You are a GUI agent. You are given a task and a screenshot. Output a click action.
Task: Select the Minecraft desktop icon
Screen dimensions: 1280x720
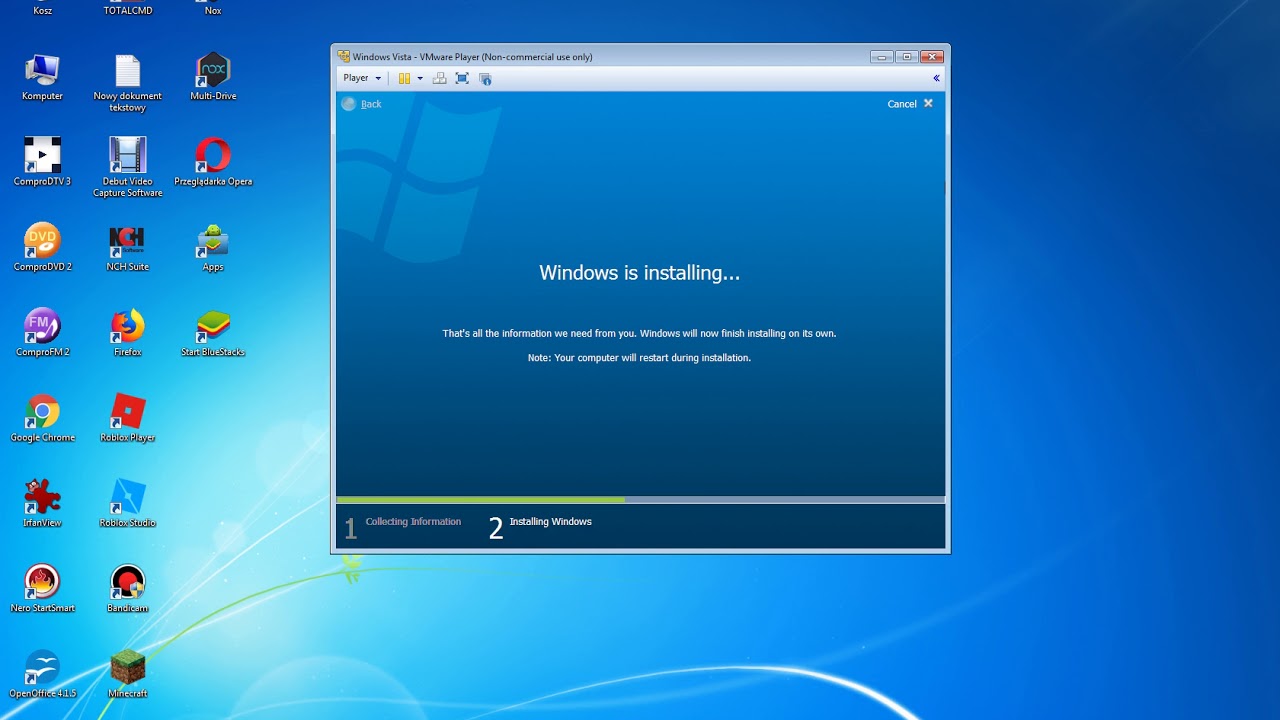click(128, 674)
